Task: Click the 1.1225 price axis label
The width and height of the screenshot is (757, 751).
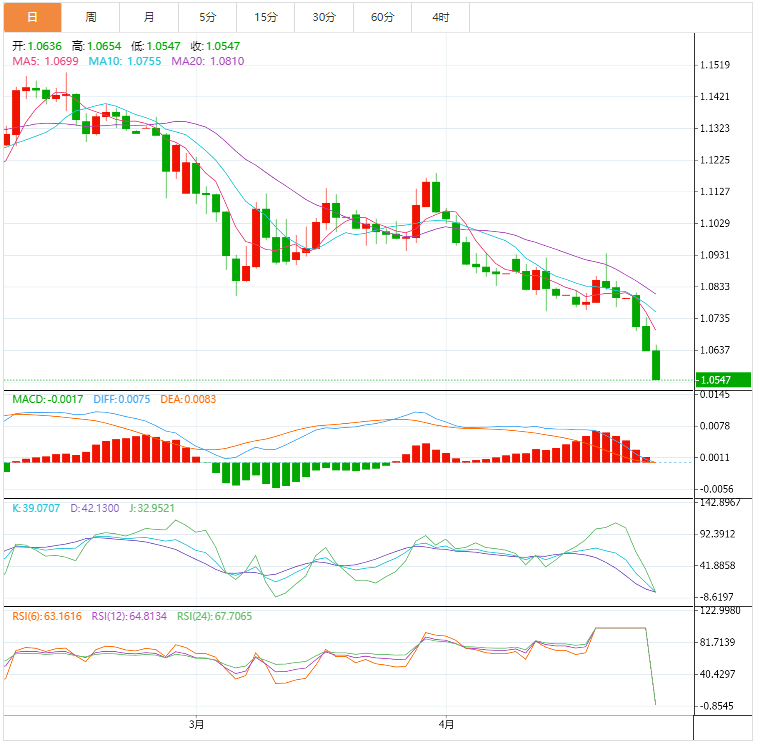Action: (715, 160)
